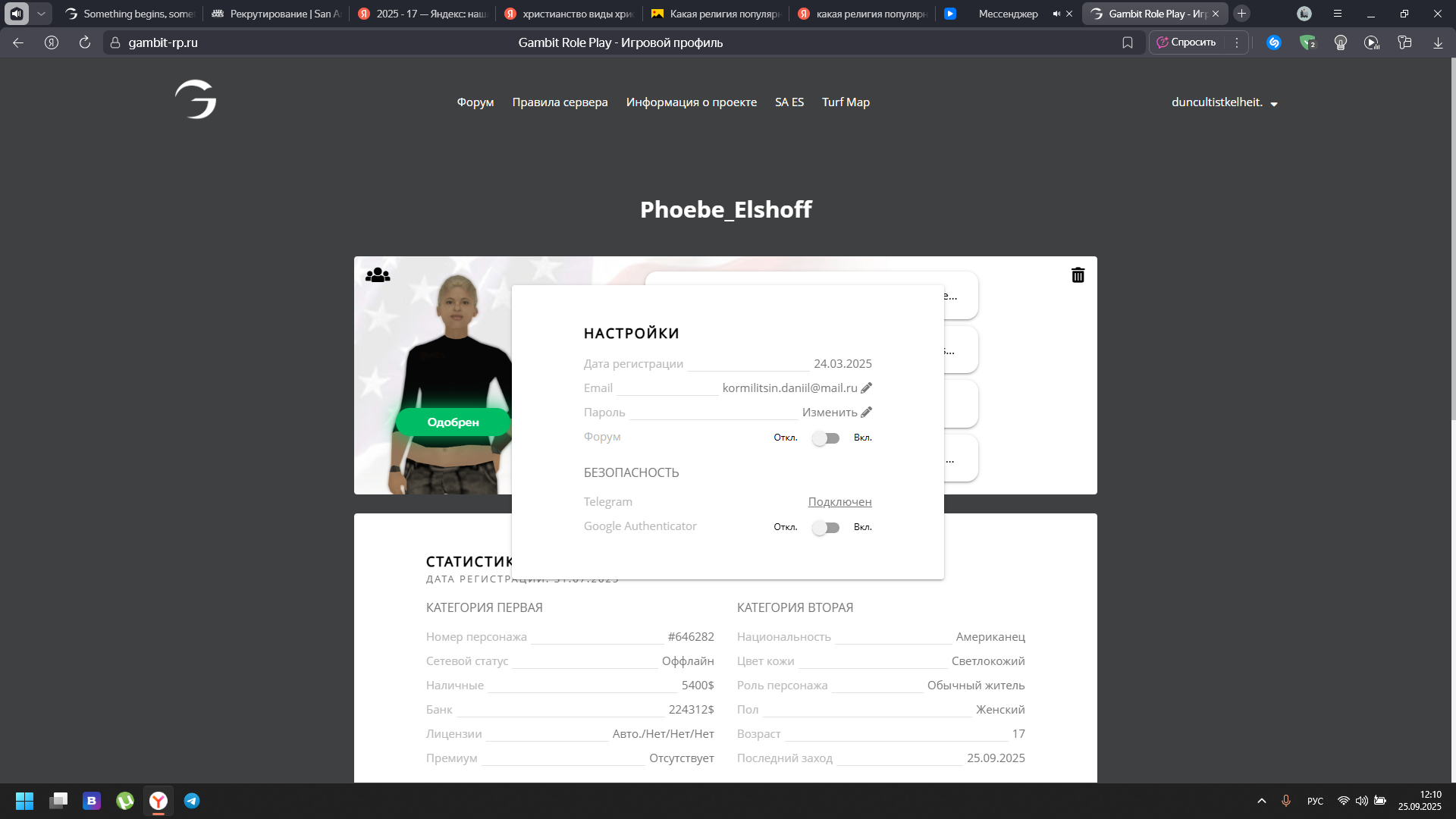Screen dimensions: 1456x819
Task: Click the pencil icon next to Изменить password
Action: (x=866, y=413)
